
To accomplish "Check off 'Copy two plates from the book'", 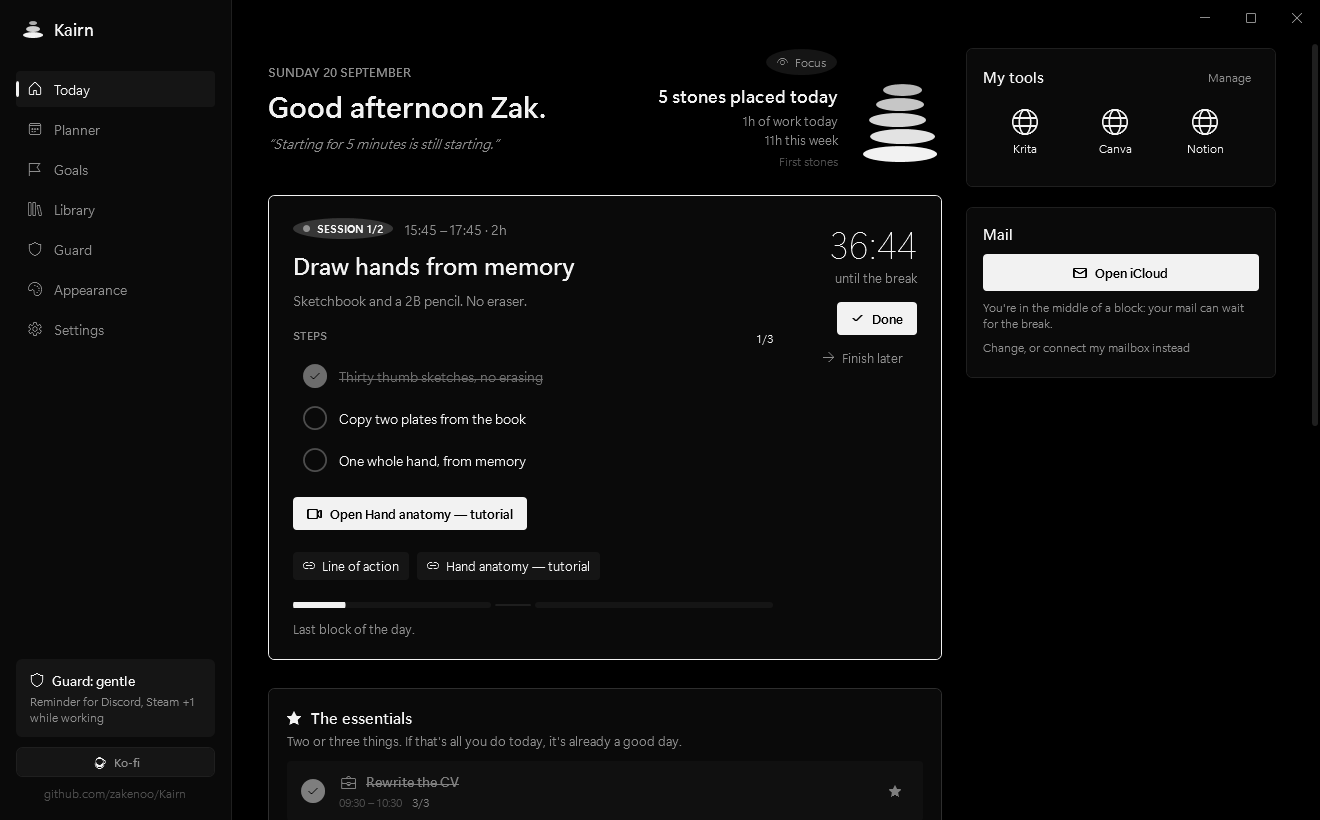I will point(315,418).
